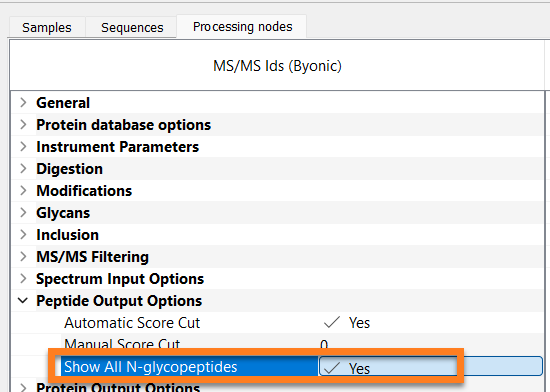Screen dimensions: 550x392
Task: Expand the Instrument Parameters chevron
Action: pos(23,147)
